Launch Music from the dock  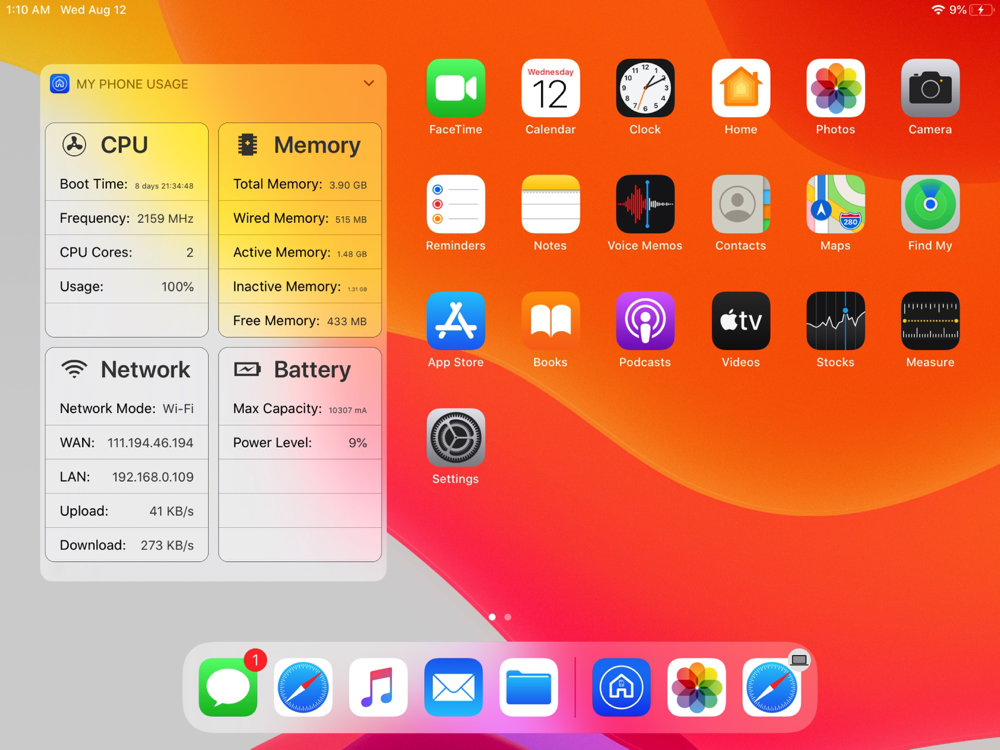(x=378, y=688)
